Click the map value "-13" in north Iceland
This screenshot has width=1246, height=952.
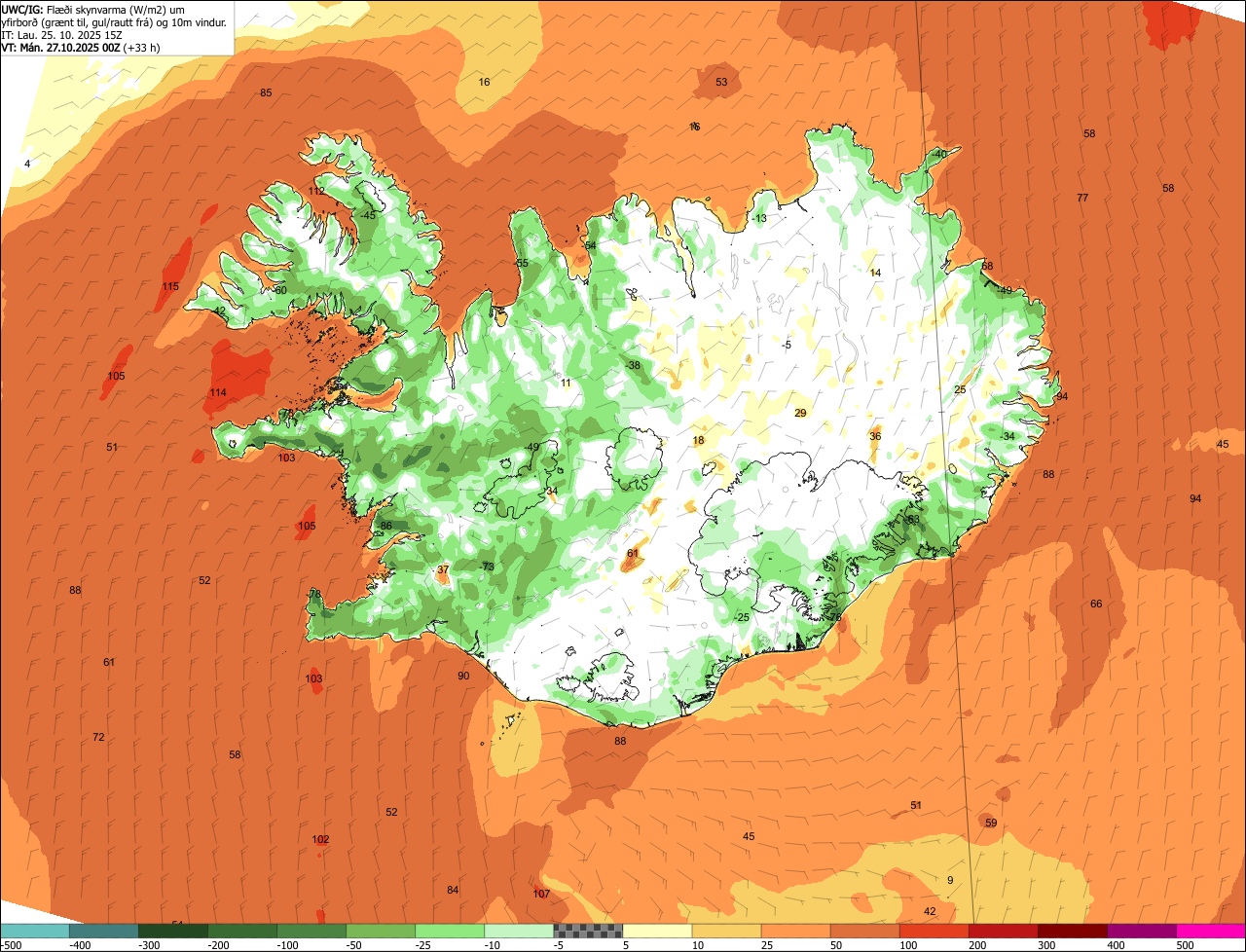pos(759,218)
